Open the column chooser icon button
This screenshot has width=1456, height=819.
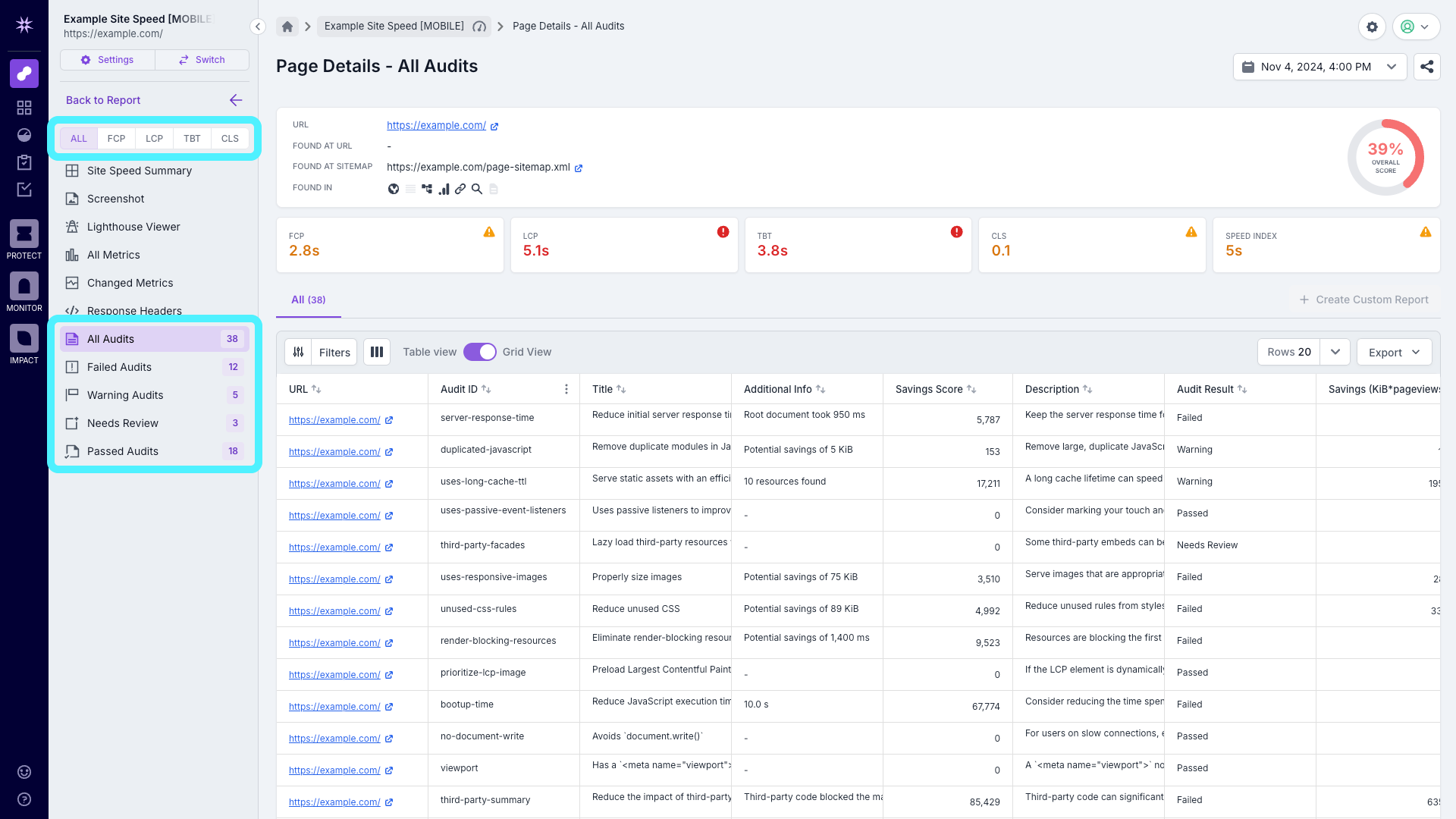pyautogui.click(x=377, y=352)
